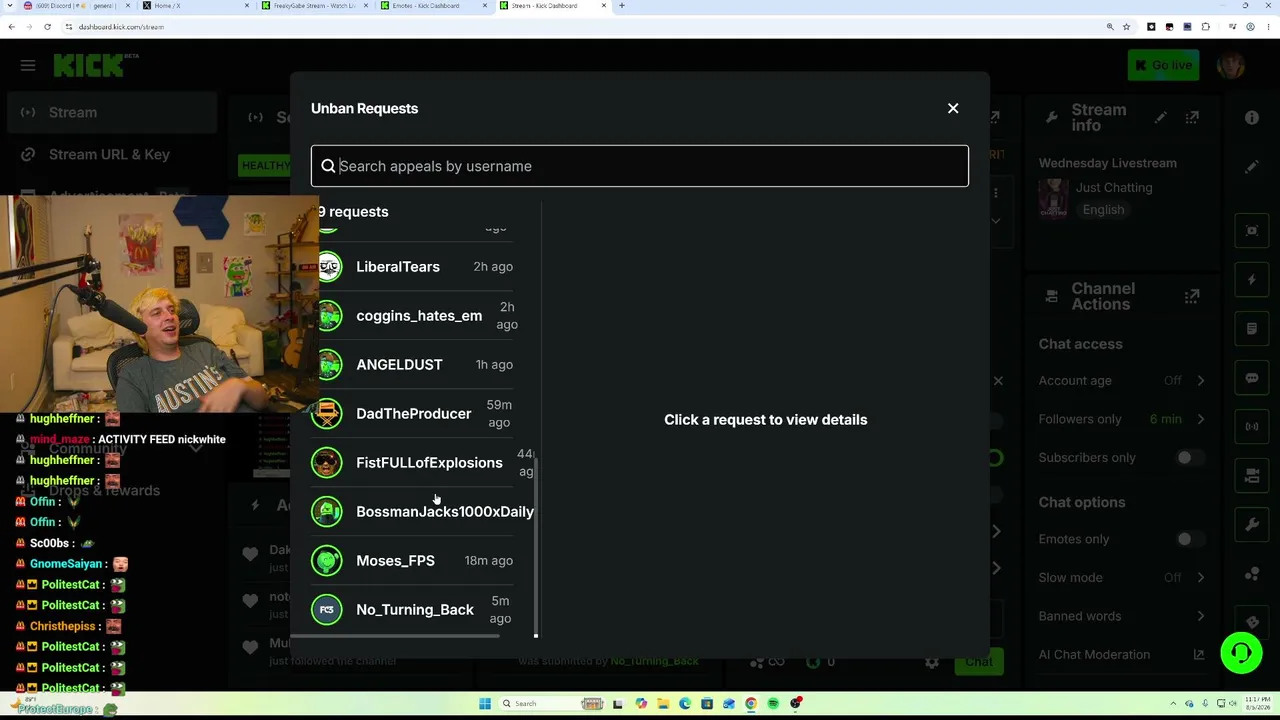Pop out the Channel Actions panel
The image size is (1280, 720).
tap(1192, 297)
